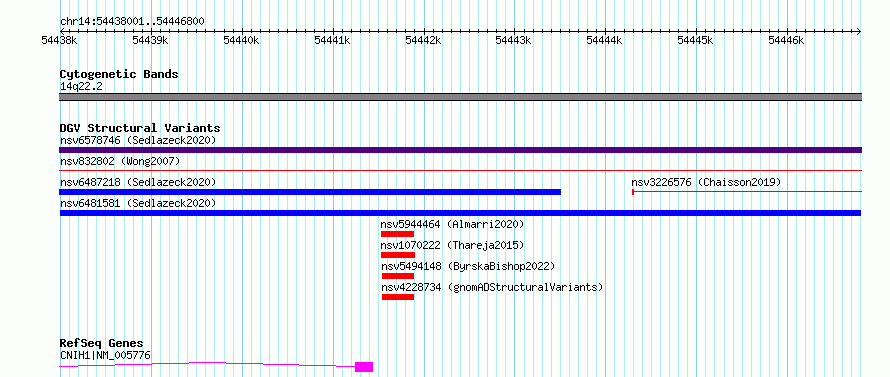Image resolution: width=890 pixels, height=377 pixels.
Task: Select the red nsv3226576 variant line
Action: (747, 192)
